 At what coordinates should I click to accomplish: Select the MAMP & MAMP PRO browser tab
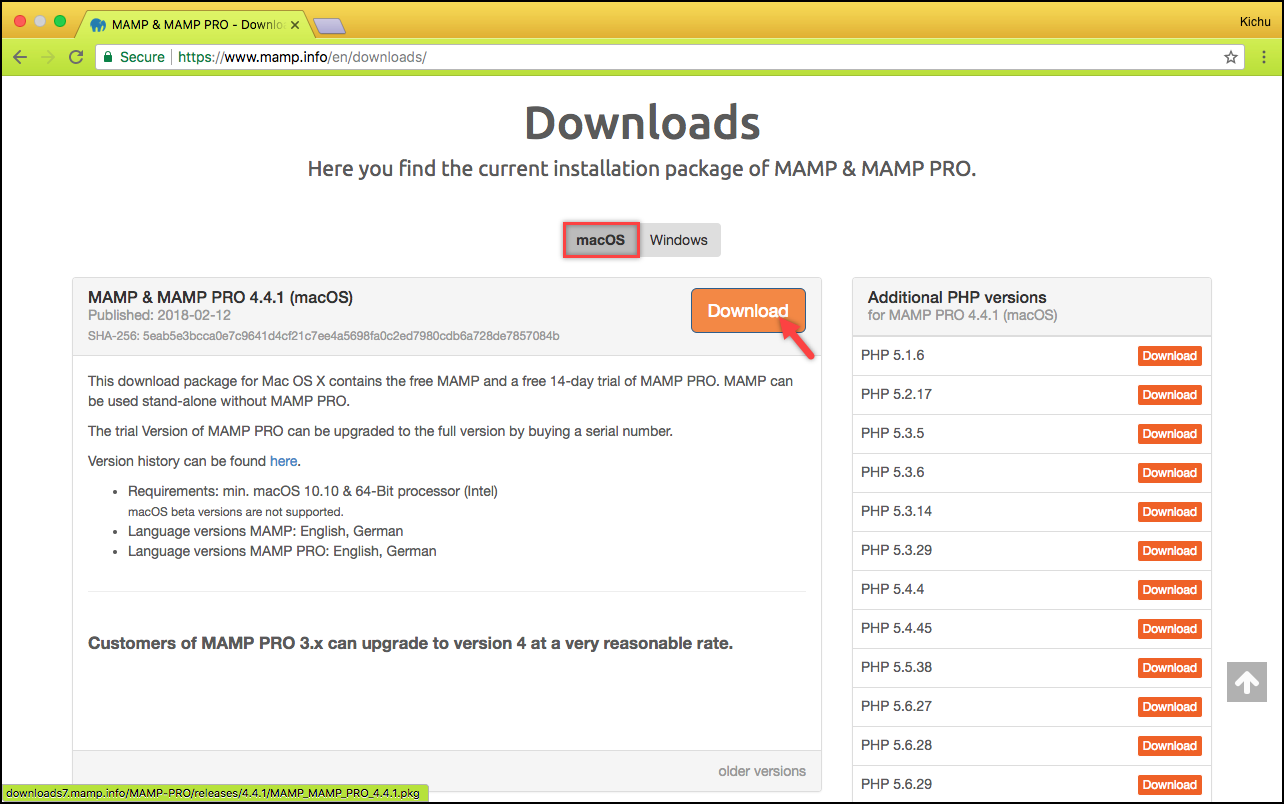pyautogui.click(x=195, y=24)
